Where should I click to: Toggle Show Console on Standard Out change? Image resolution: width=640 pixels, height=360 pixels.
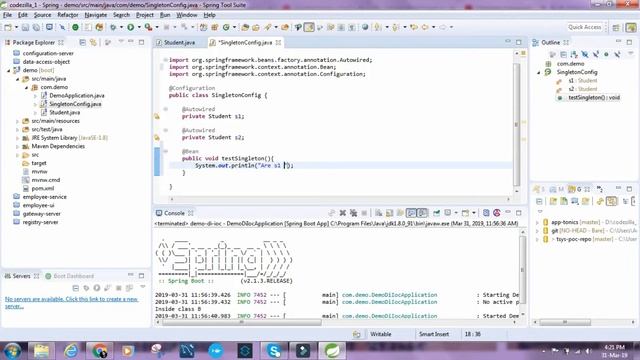tap(411, 213)
